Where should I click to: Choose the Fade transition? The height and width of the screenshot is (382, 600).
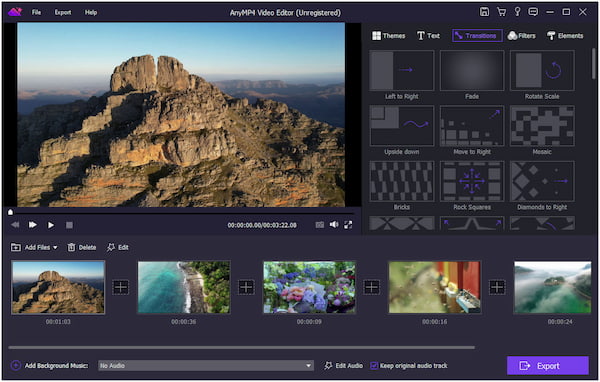[x=472, y=70]
